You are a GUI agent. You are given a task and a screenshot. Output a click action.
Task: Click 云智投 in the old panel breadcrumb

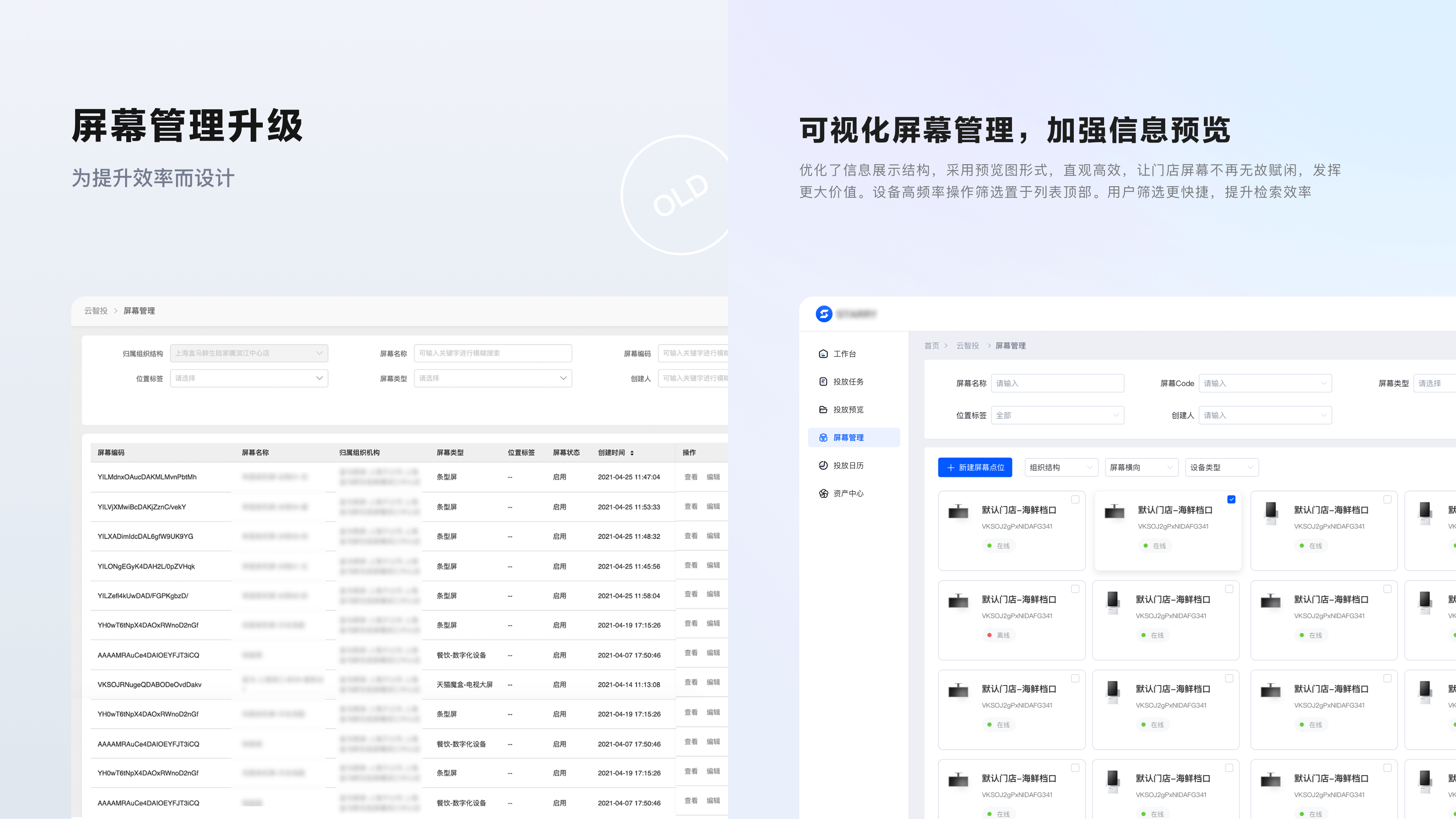96,311
